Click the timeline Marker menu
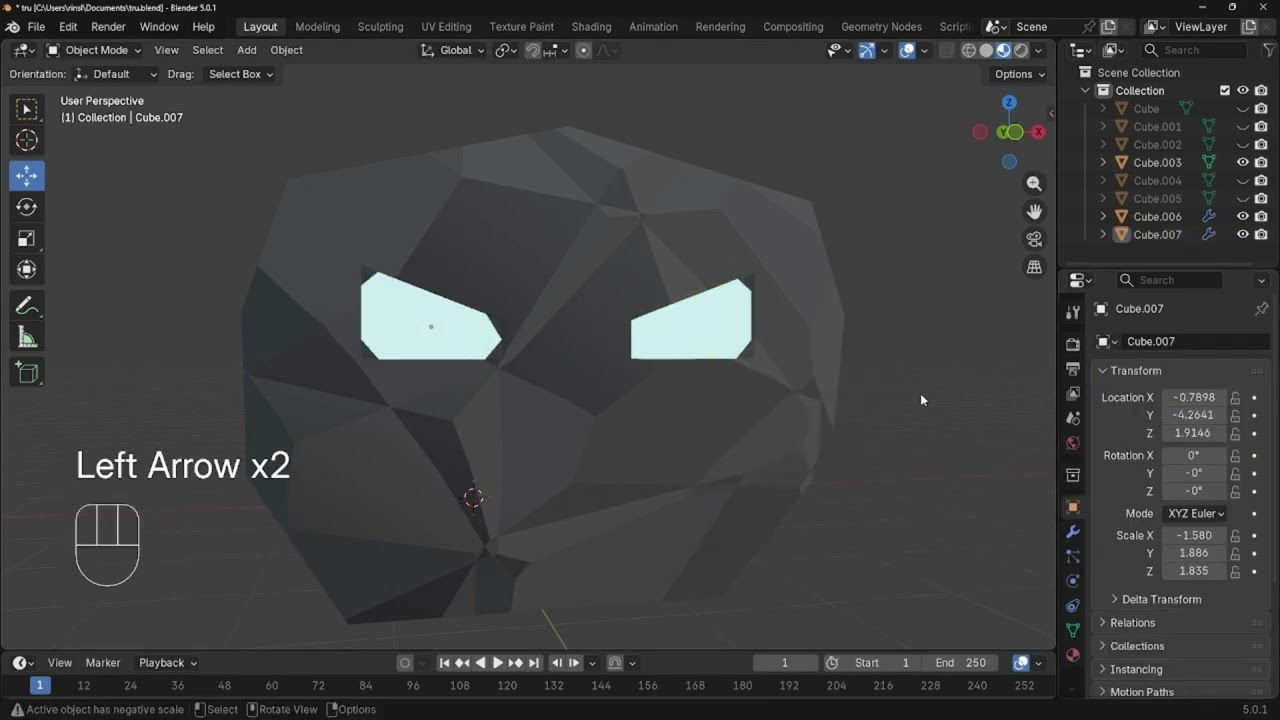 point(103,662)
